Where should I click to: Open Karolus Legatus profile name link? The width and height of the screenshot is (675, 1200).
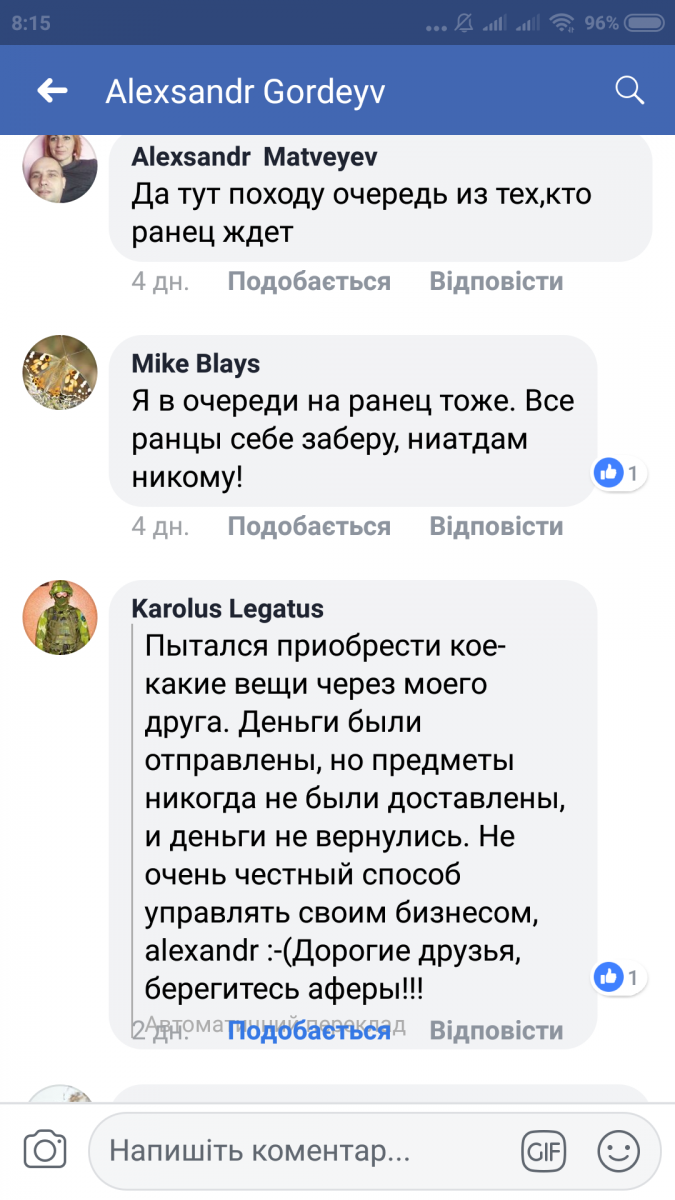pos(228,608)
